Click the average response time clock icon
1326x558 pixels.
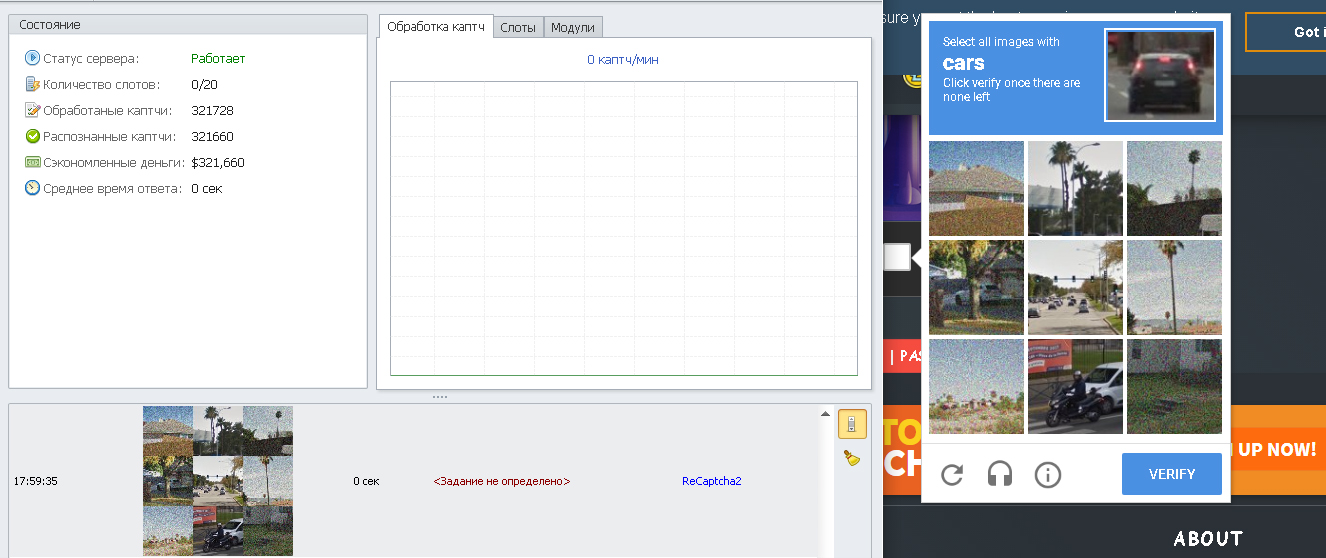click(x=32, y=188)
